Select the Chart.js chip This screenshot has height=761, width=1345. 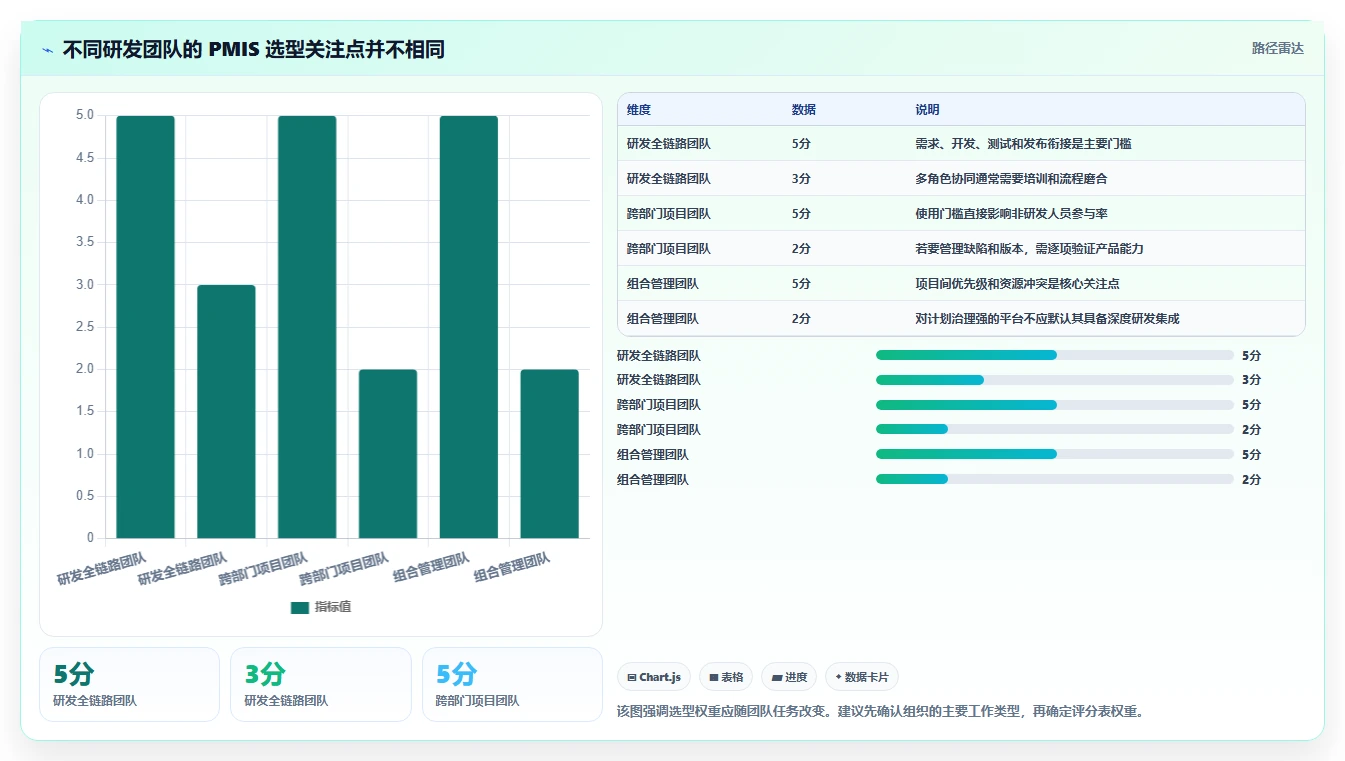[654, 677]
